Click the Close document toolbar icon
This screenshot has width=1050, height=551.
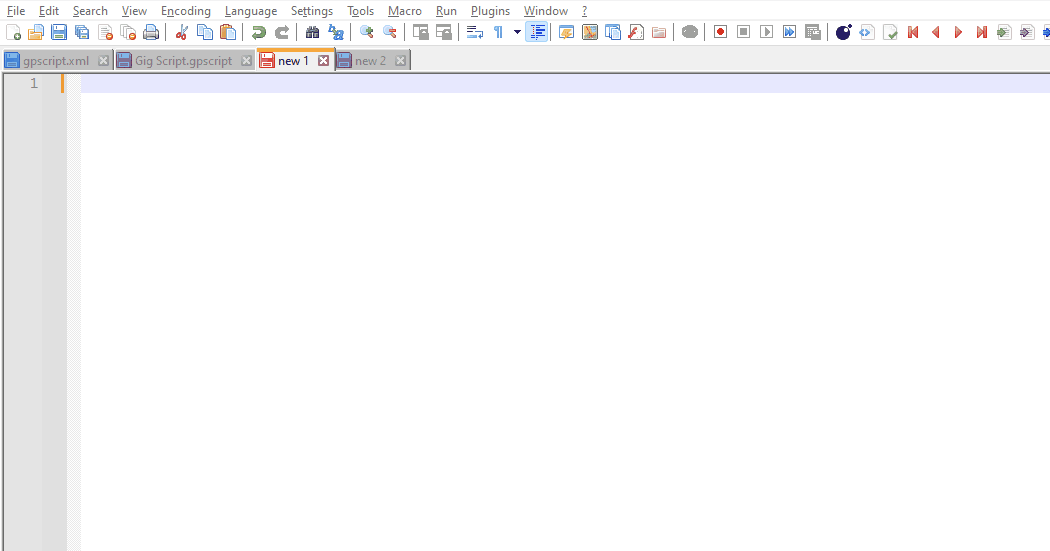pyautogui.click(x=105, y=32)
